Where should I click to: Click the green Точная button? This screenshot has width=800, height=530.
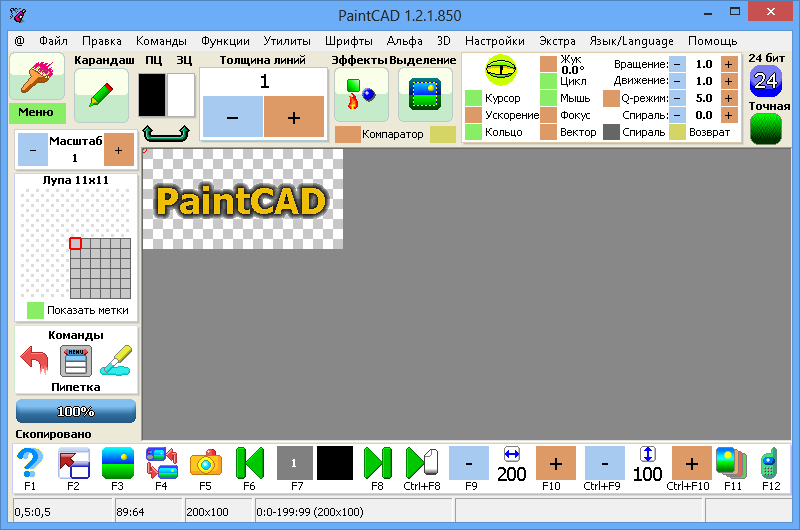[766, 129]
